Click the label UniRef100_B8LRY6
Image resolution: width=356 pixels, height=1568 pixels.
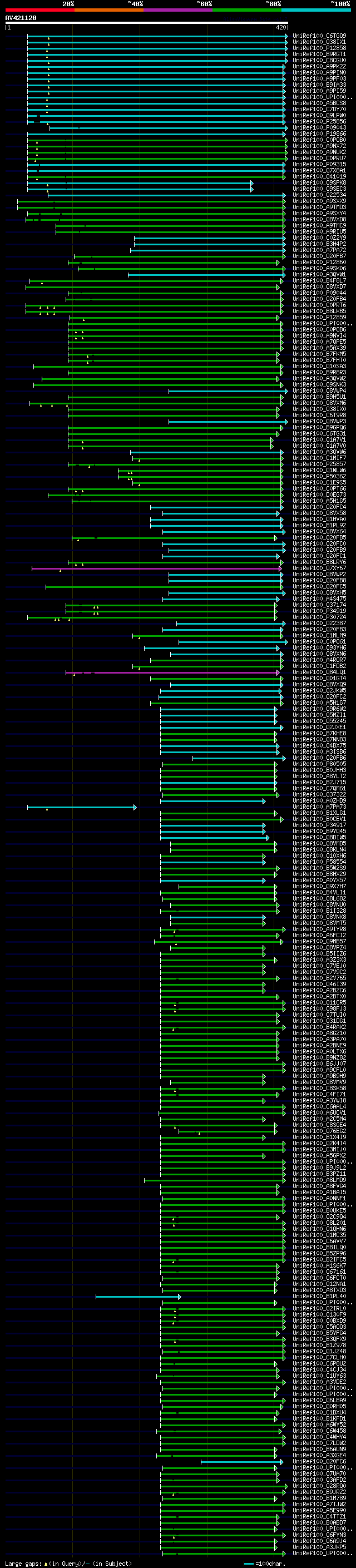coord(319,562)
